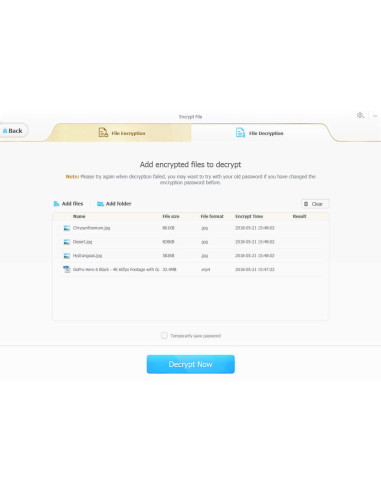
Task: Sort by the Encrypt Time column header
Action: pyautogui.click(x=249, y=216)
